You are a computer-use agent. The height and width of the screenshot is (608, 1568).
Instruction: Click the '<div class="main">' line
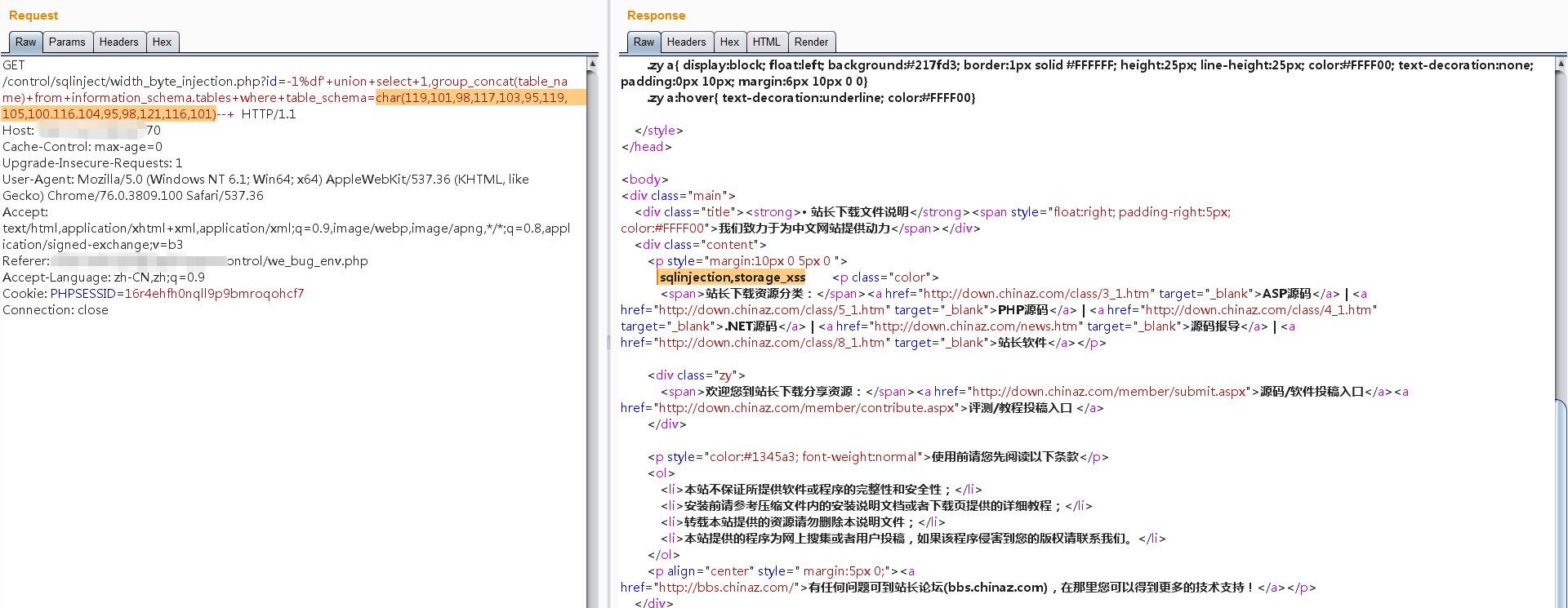[679, 196]
